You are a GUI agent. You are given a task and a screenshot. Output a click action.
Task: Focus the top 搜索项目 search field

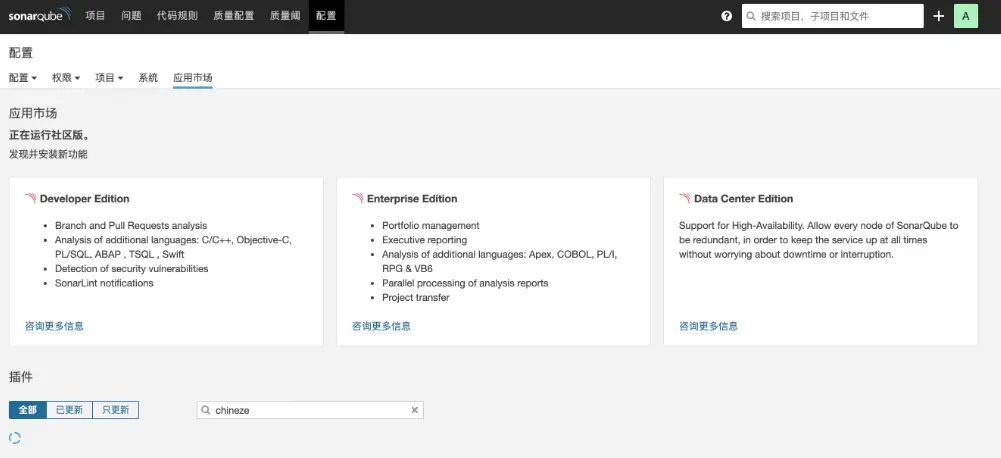click(832, 16)
